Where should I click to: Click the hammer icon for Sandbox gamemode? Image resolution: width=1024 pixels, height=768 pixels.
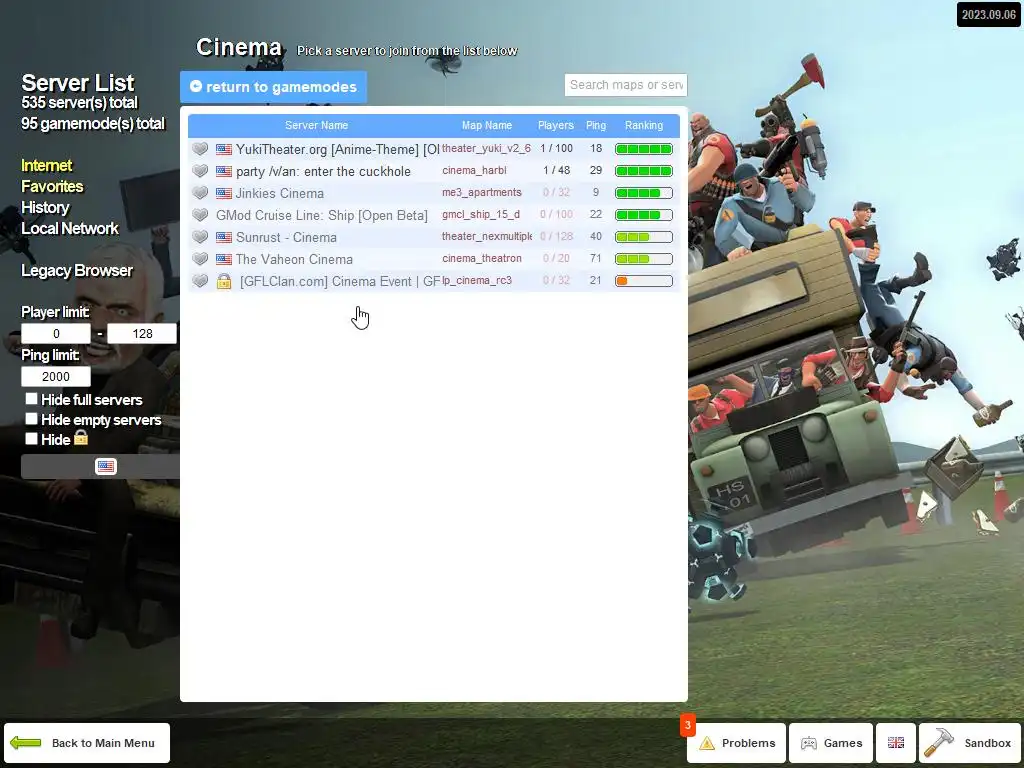(939, 743)
